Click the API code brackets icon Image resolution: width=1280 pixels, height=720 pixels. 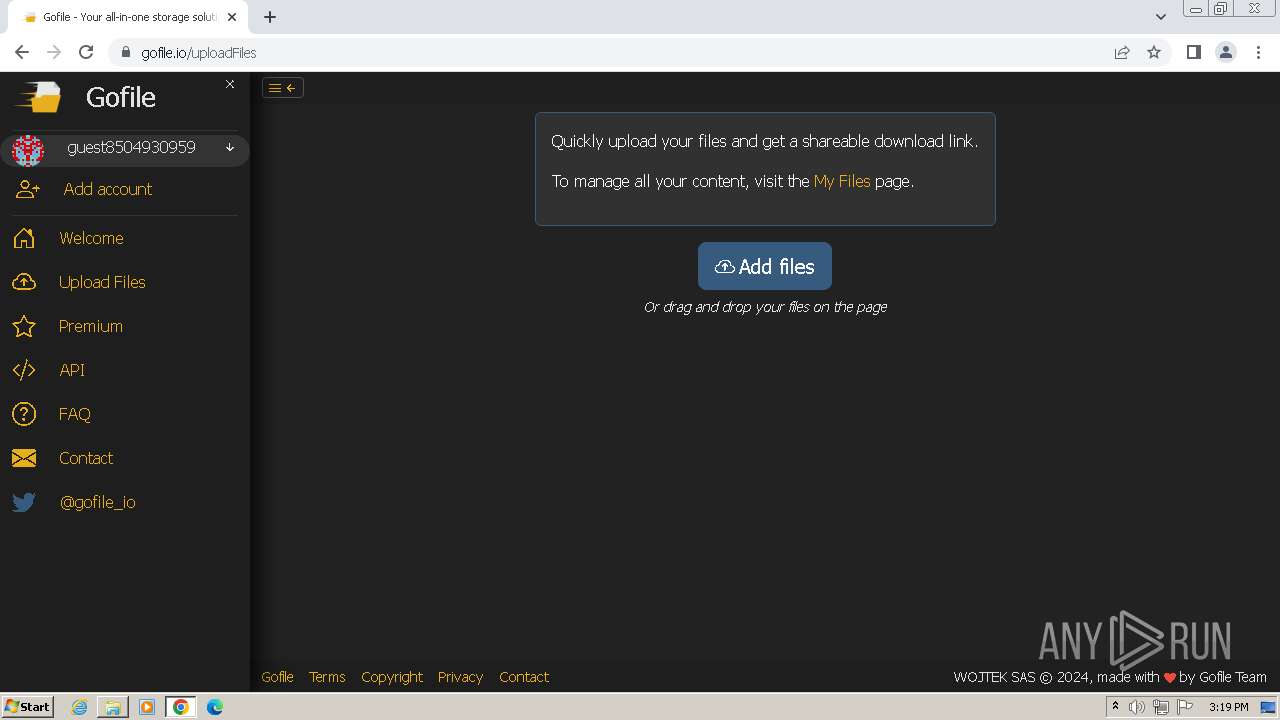tap(24, 370)
